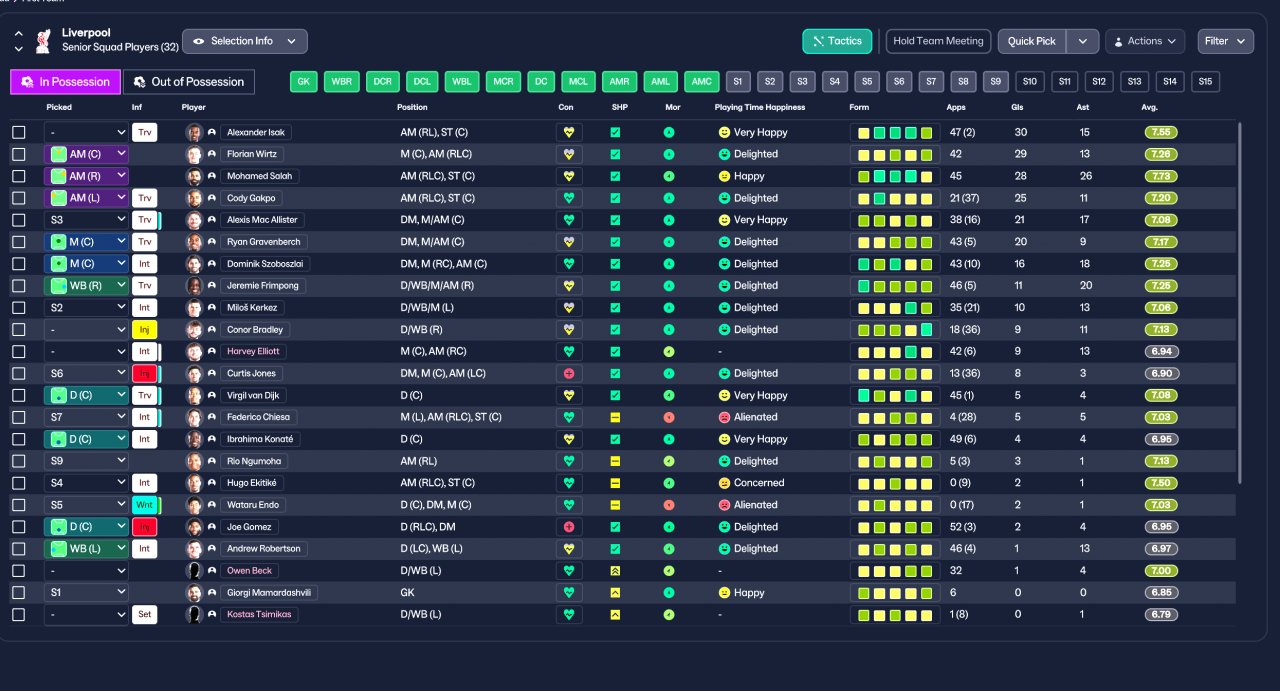Click Owen Beck's yellow match sharpness icon
The image size is (1280, 691).
pos(616,571)
